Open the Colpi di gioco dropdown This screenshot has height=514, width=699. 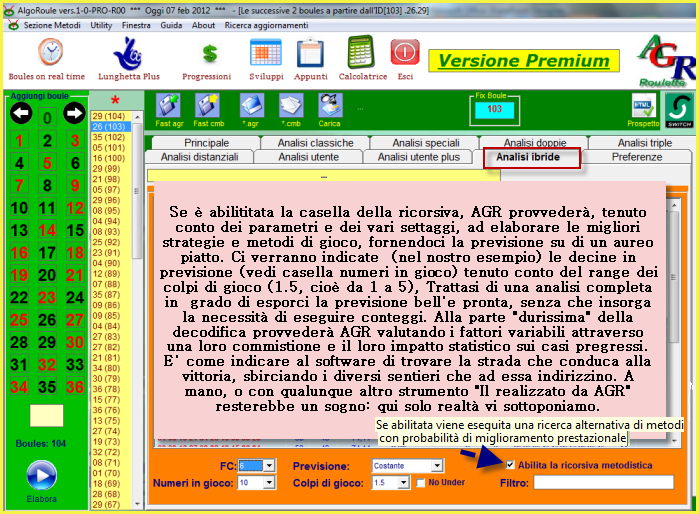(x=403, y=483)
